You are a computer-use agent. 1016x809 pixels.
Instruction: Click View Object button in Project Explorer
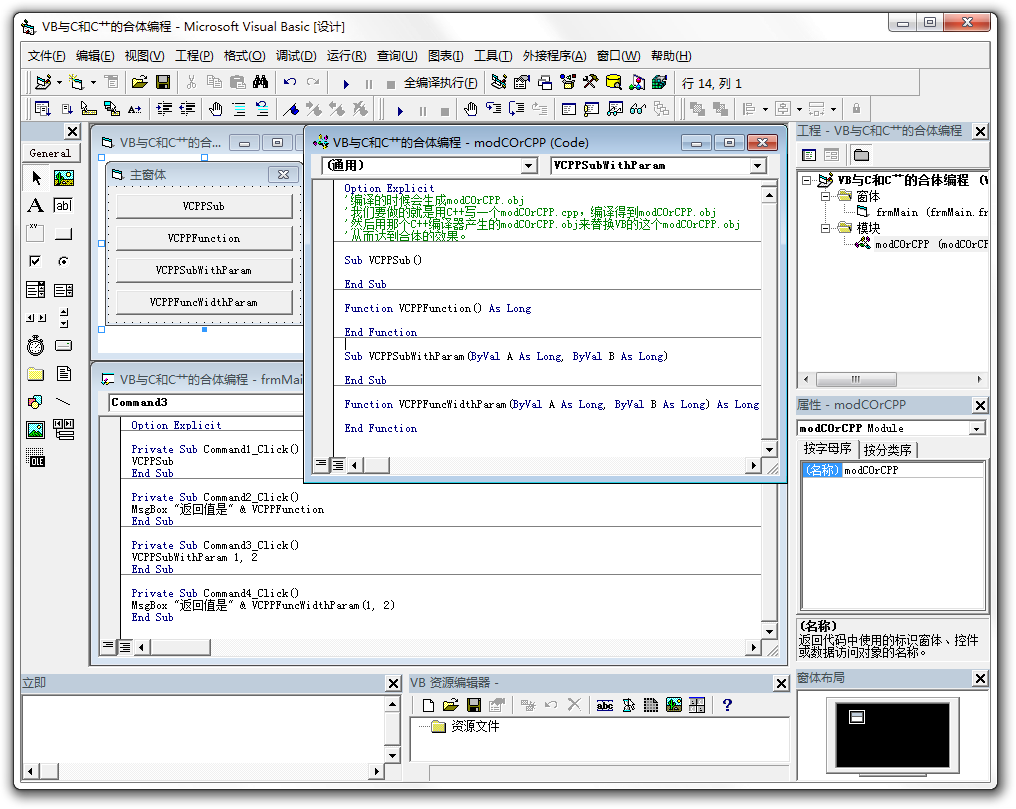pyautogui.click(x=831, y=155)
